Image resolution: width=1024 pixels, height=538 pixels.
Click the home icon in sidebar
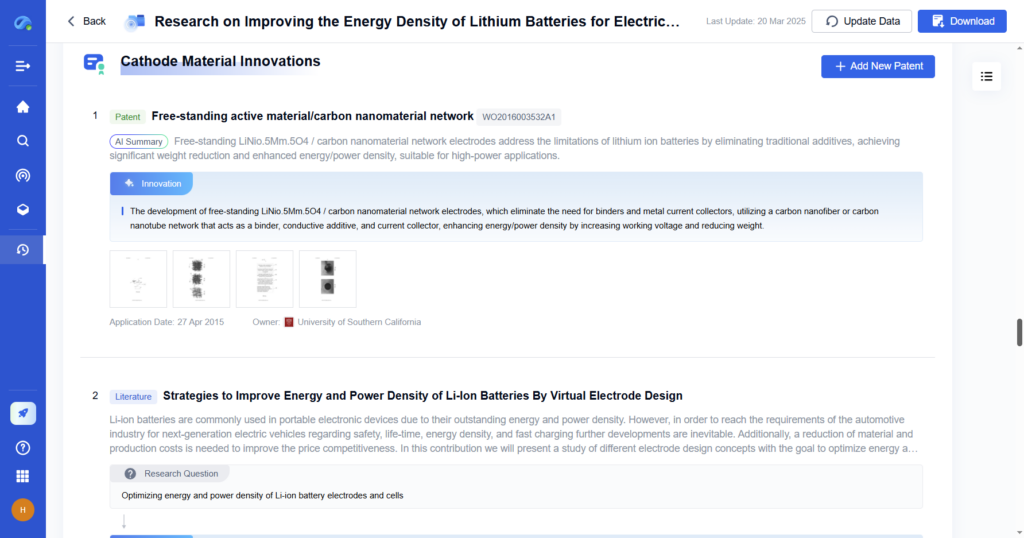point(22,107)
